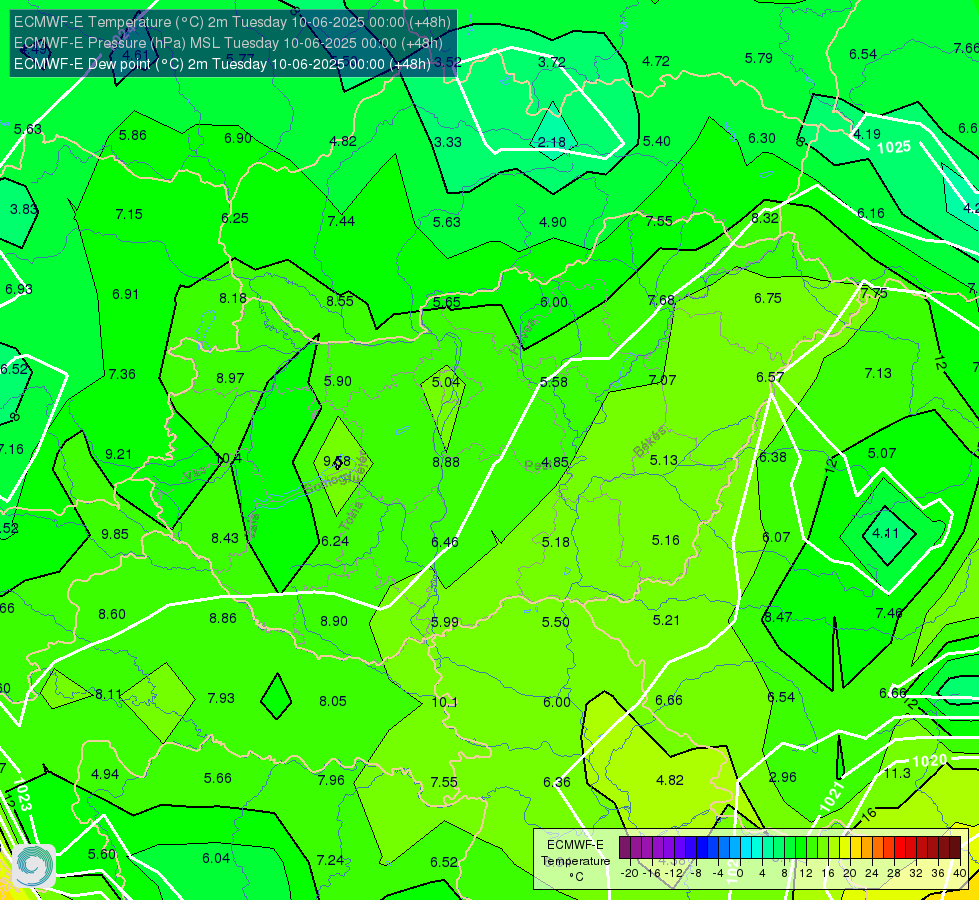Click the 7.07 dew point value
979x900 pixels.
662,380
